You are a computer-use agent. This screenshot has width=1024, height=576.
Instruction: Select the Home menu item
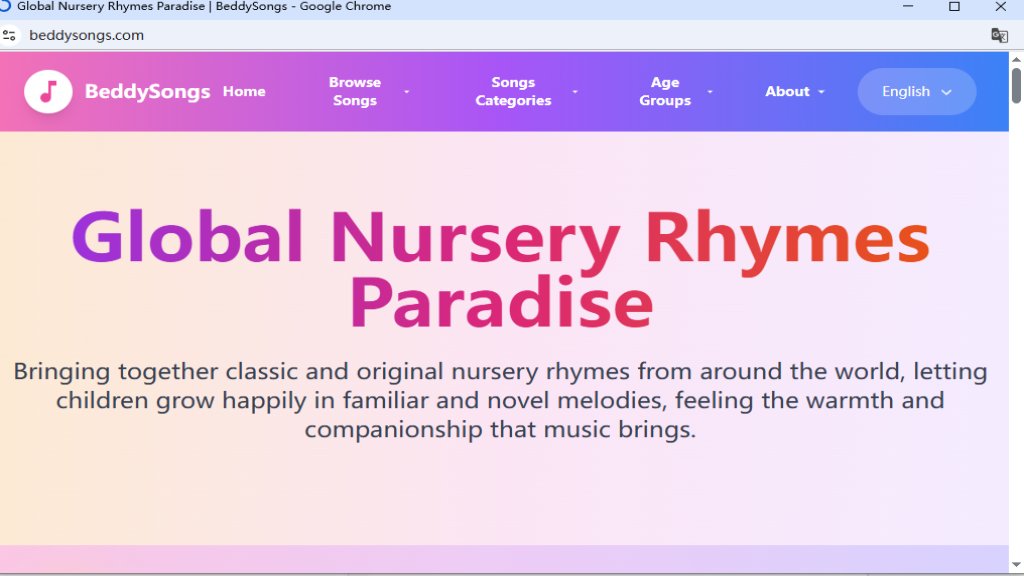click(244, 91)
